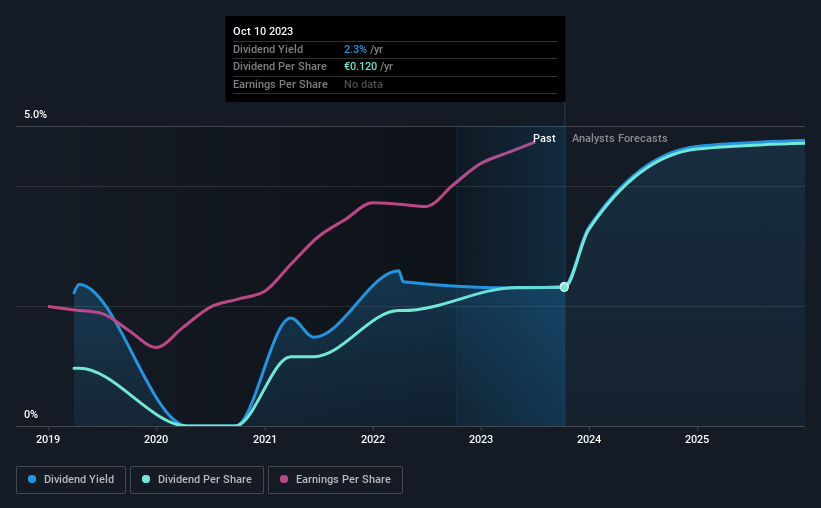This screenshot has width=821, height=508.
Task: Click the teal Dividend Per Share legend dot
Action: point(146,479)
